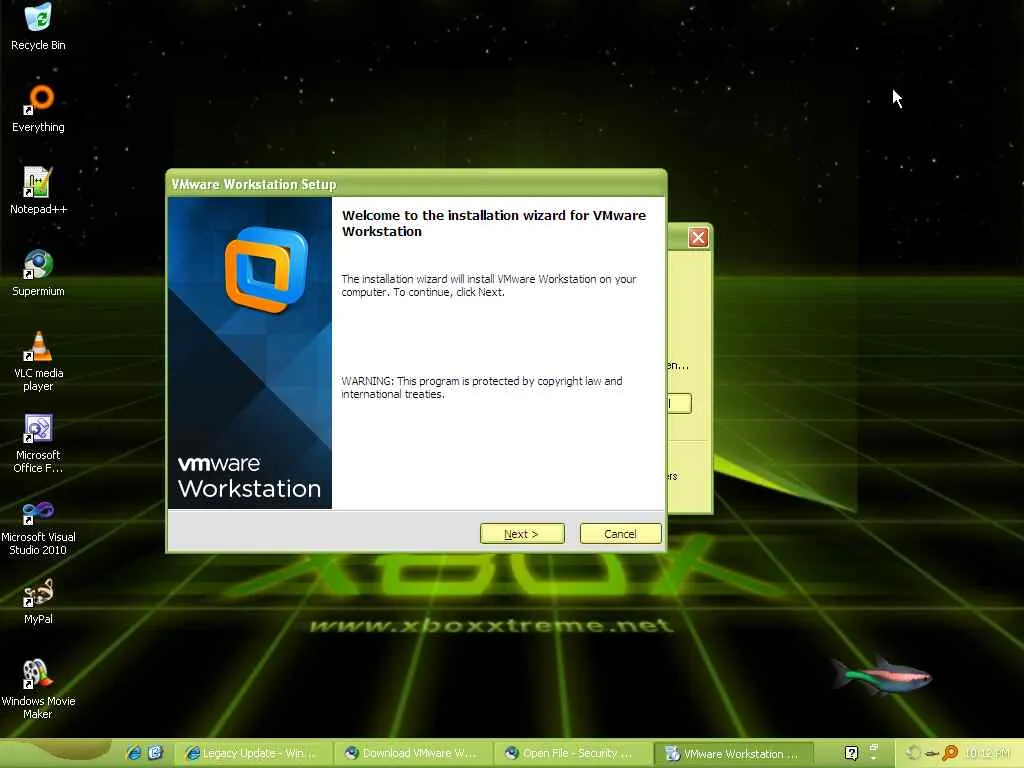1024x768 pixels.
Task: Select the Supermium browser shortcut
Action: tap(38, 272)
